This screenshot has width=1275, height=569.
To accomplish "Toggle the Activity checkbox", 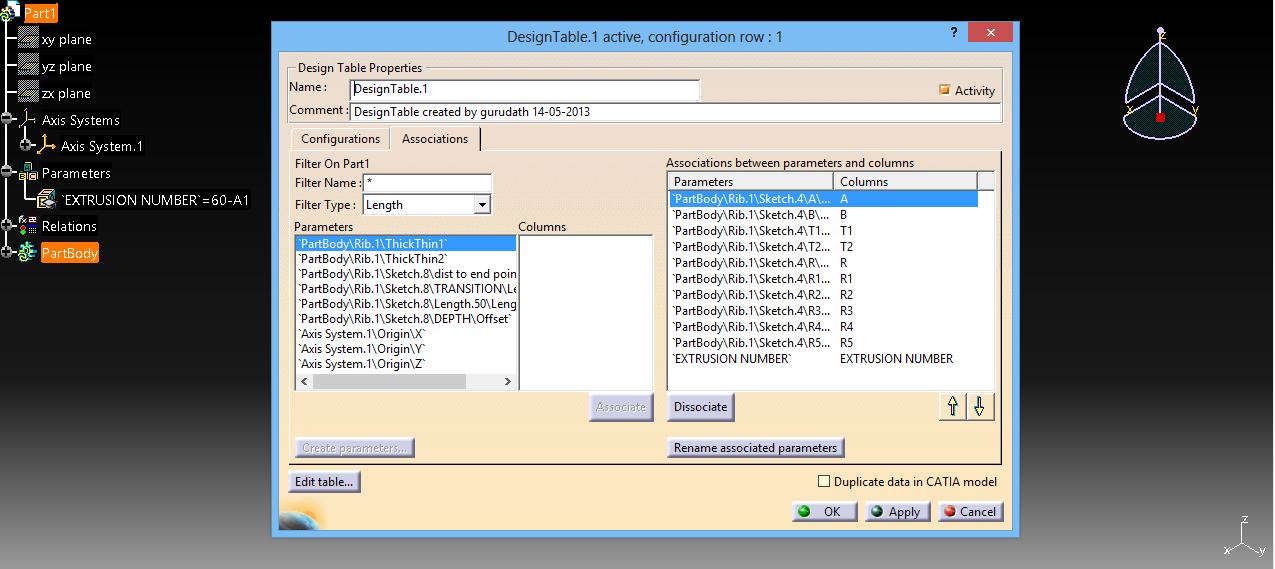I will click(943, 90).
